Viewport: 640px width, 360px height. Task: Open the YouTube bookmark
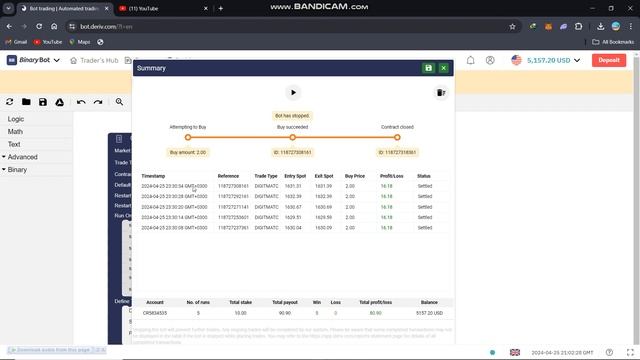(x=48, y=42)
